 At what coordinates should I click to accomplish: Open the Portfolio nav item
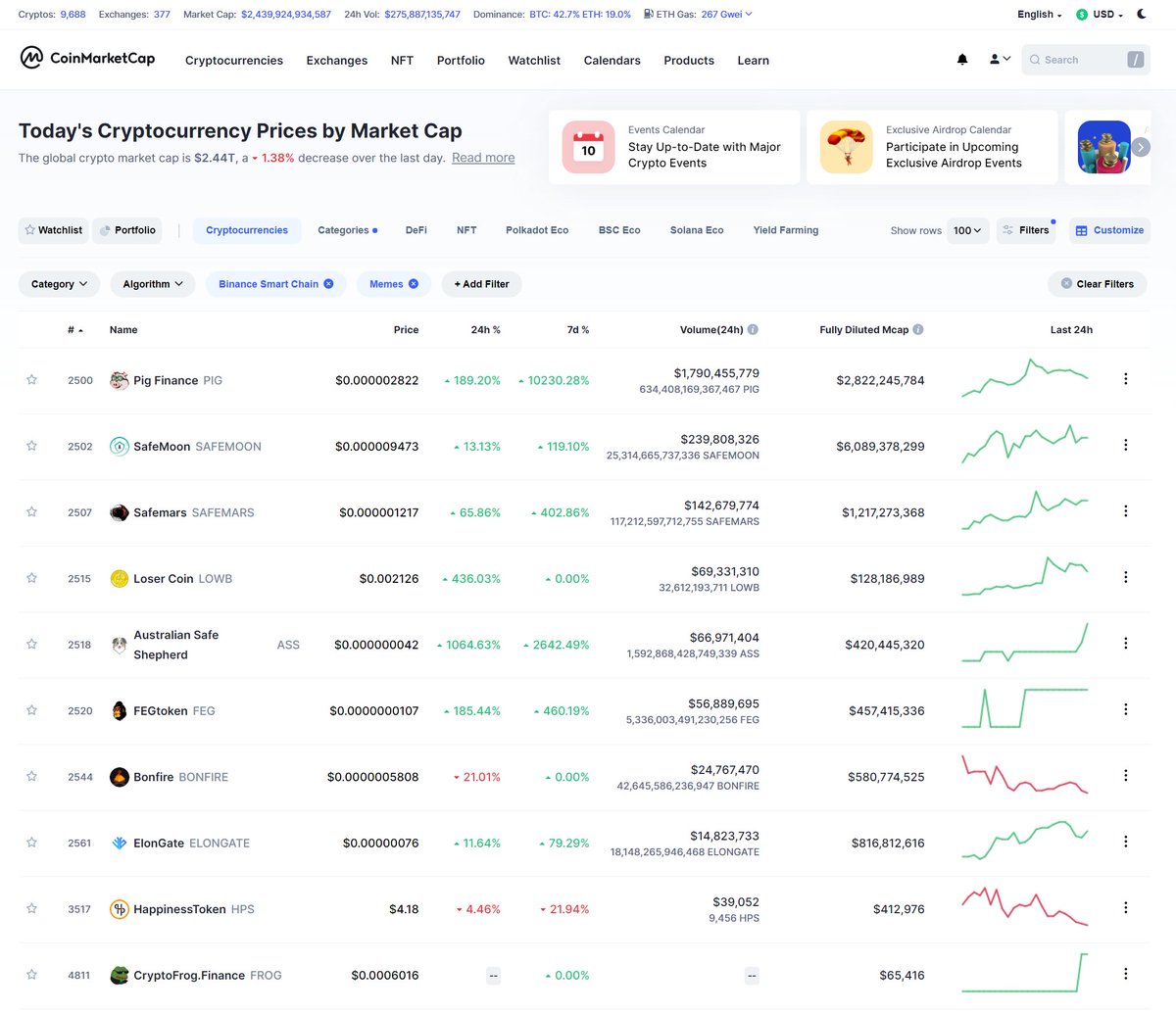click(461, 61)
